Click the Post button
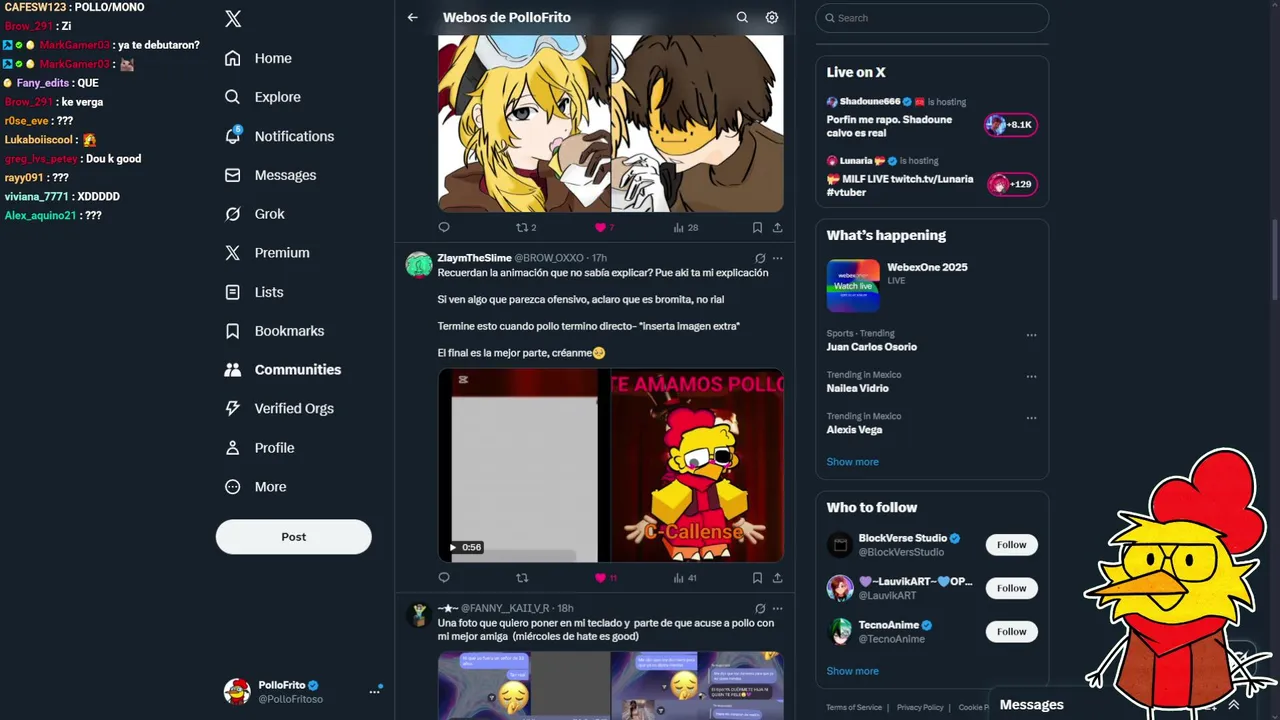Image resolution: width=1280 pixels, height=720 pixels. (293, 537)
